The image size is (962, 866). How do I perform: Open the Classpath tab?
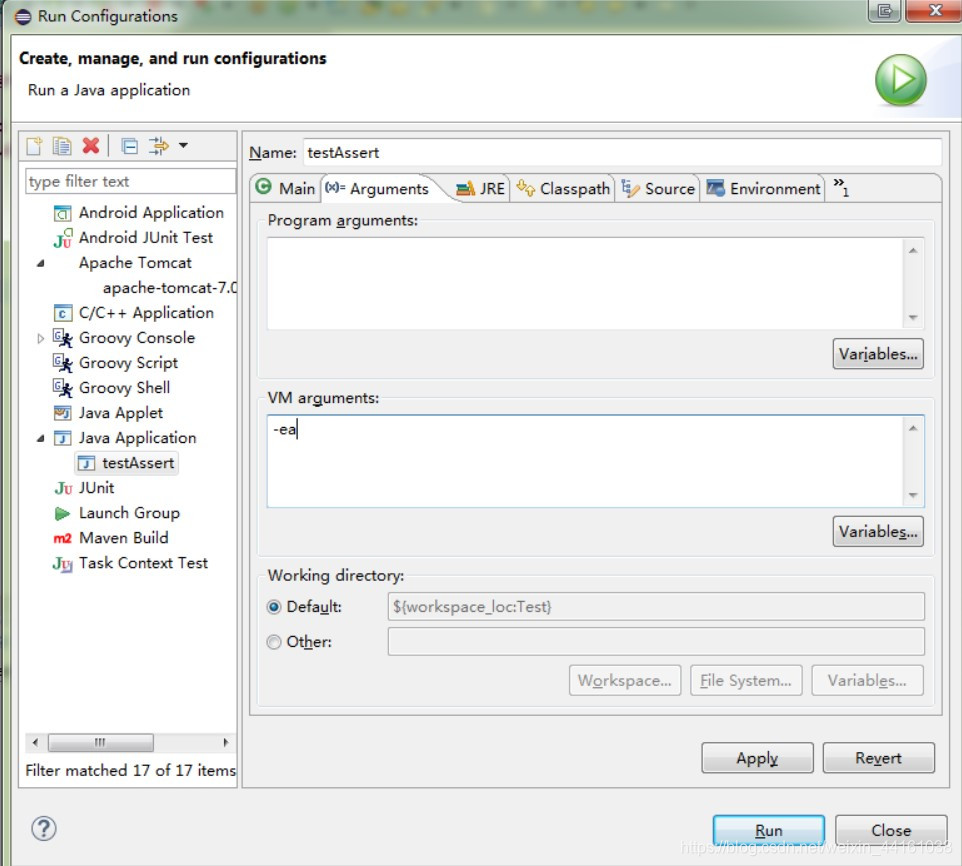(x=564, y=188)
